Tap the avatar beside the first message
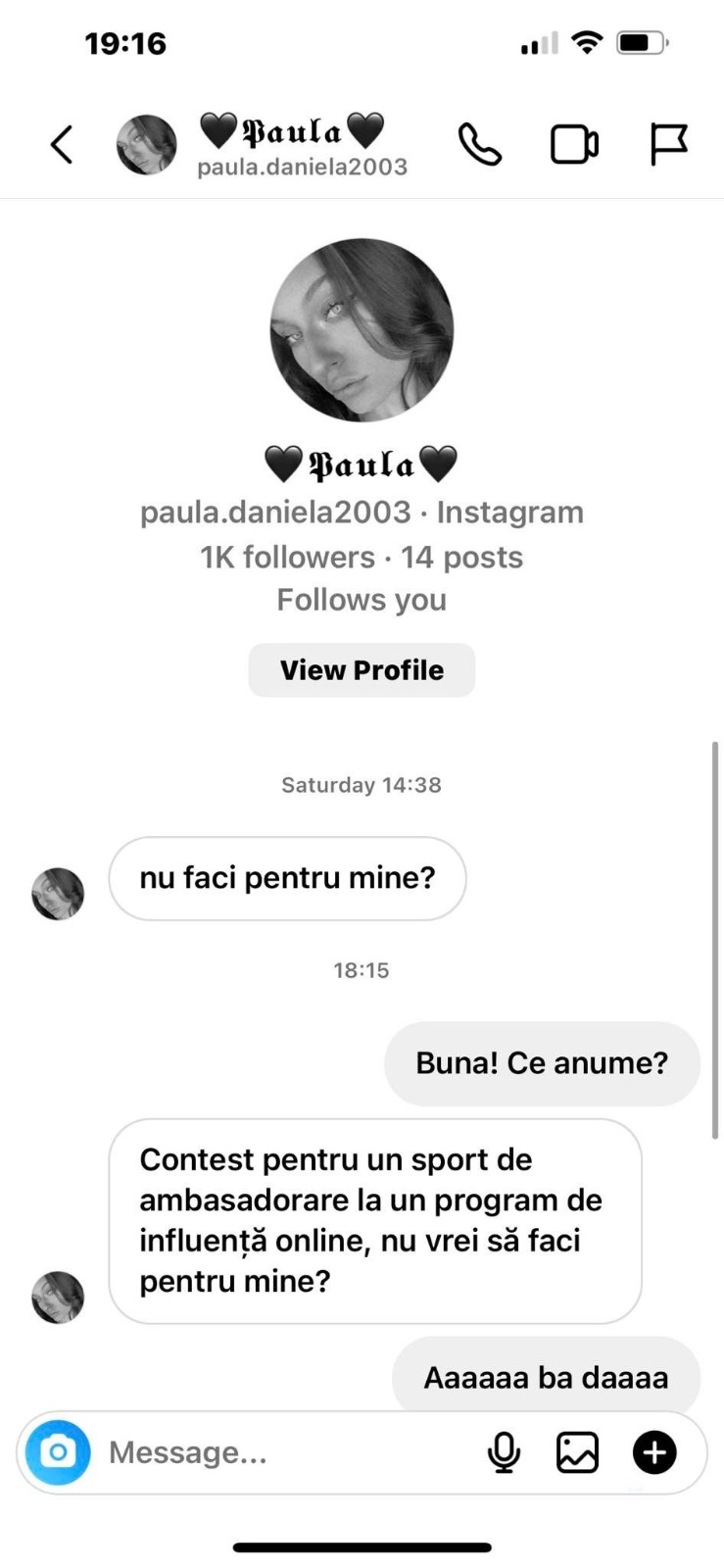Image resolution: width=724 pixels, height=1568 pixels. [59, 894]
